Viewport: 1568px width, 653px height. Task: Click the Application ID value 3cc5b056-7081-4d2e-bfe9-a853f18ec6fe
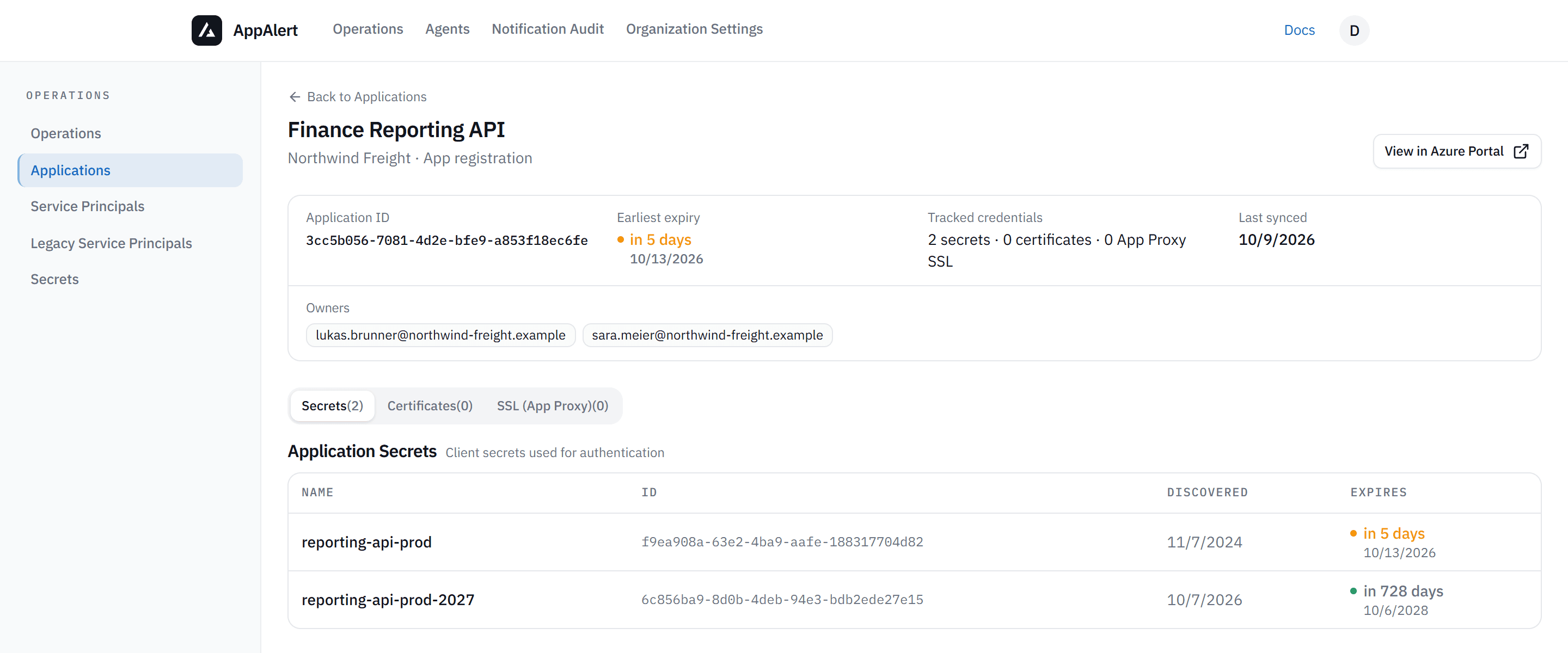tap(447, 241)
